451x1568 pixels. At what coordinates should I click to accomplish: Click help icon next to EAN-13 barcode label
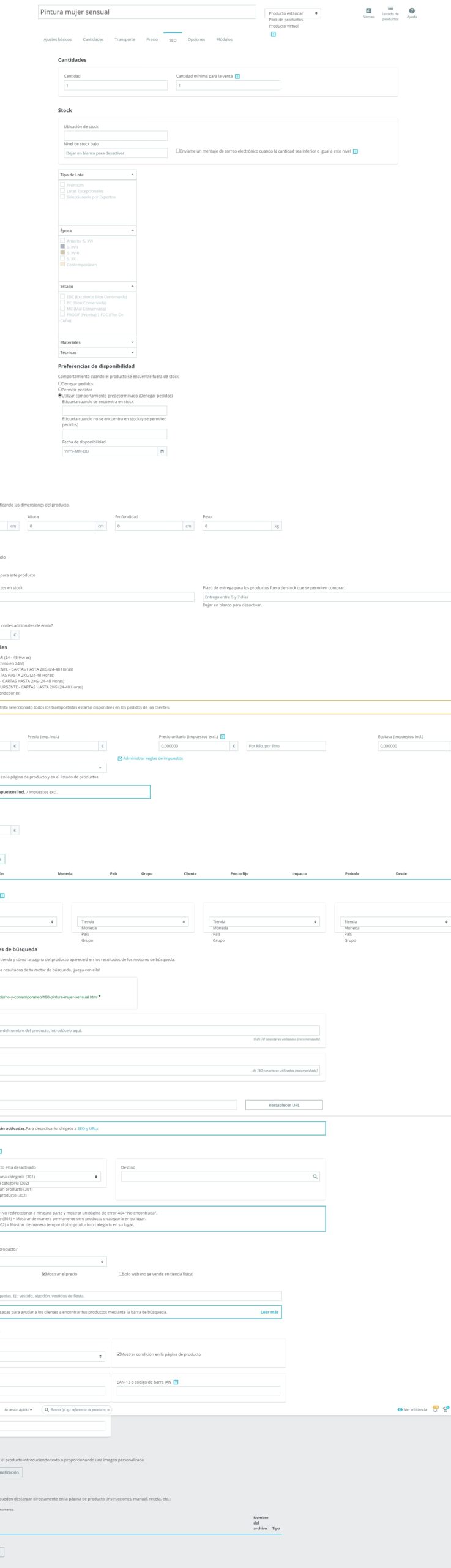point(176,1382)
